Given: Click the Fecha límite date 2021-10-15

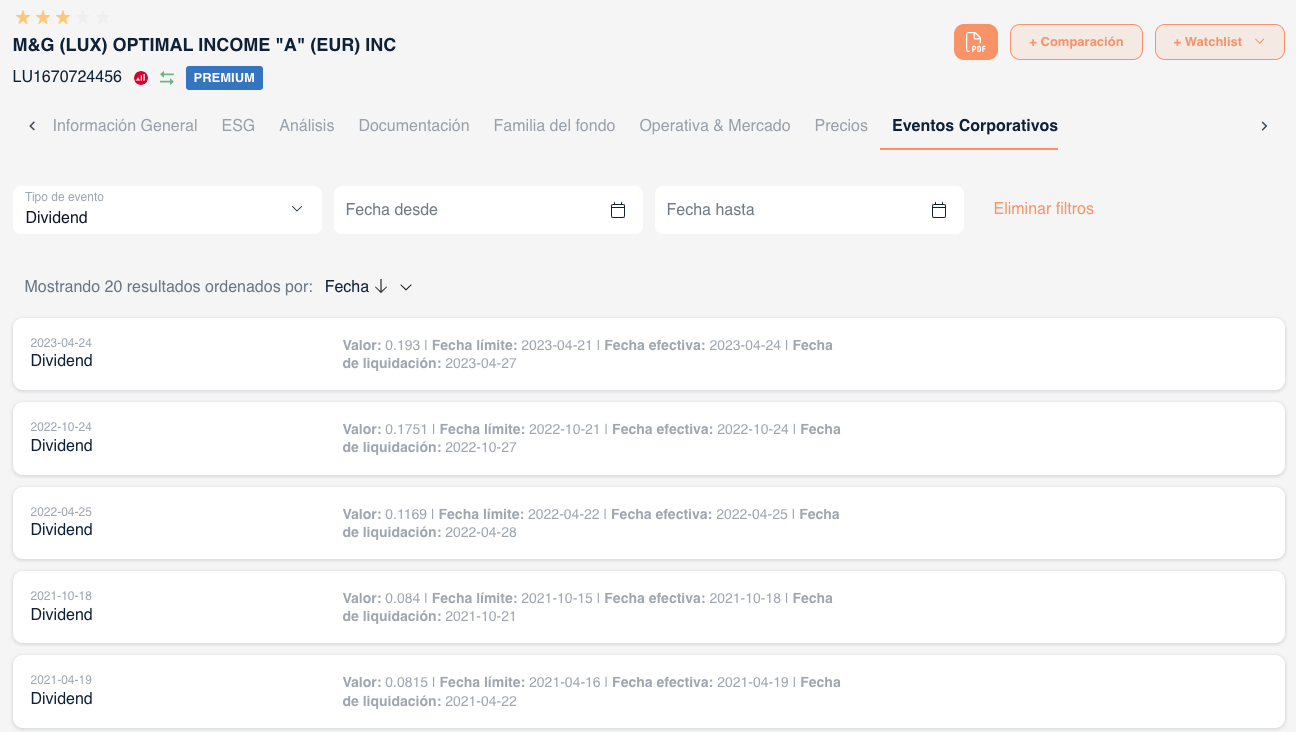Looking at the screenshot, I should pyautogui.click(x=557, y=598).
